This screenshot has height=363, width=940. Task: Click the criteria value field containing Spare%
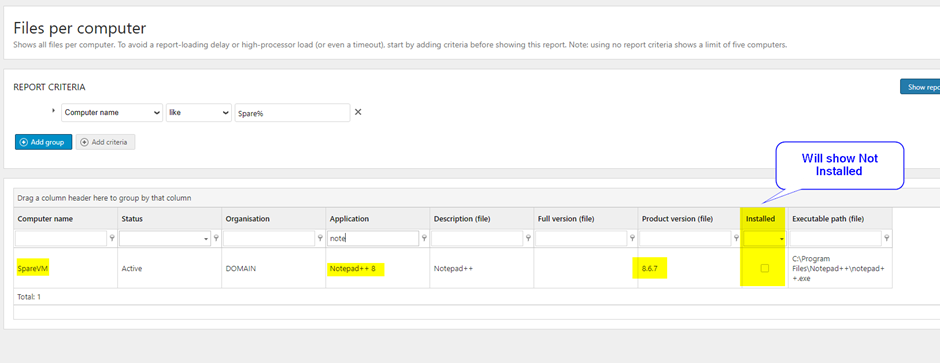293,113
